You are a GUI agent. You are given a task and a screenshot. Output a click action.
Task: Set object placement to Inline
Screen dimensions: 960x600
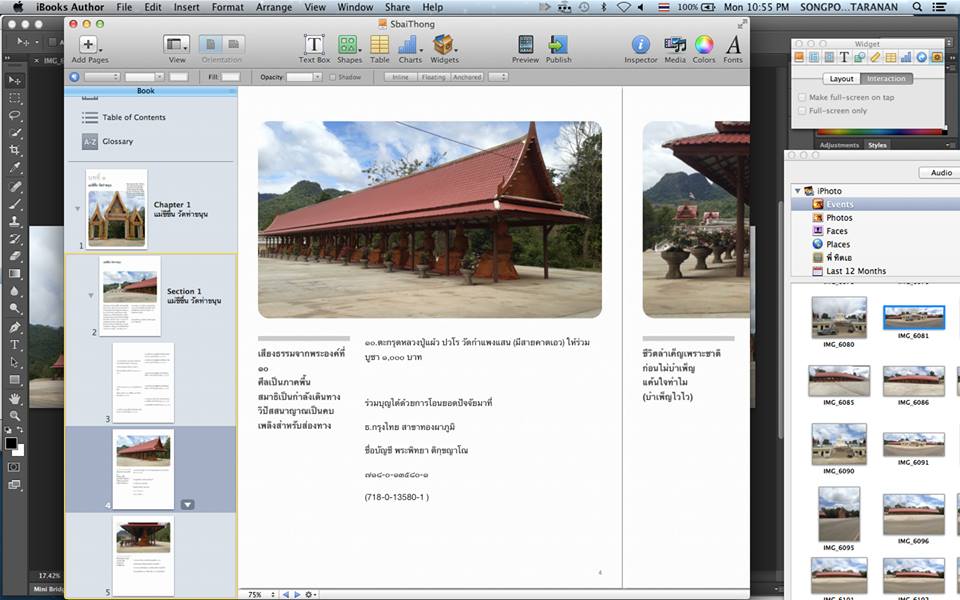click(x=400, y=77)
